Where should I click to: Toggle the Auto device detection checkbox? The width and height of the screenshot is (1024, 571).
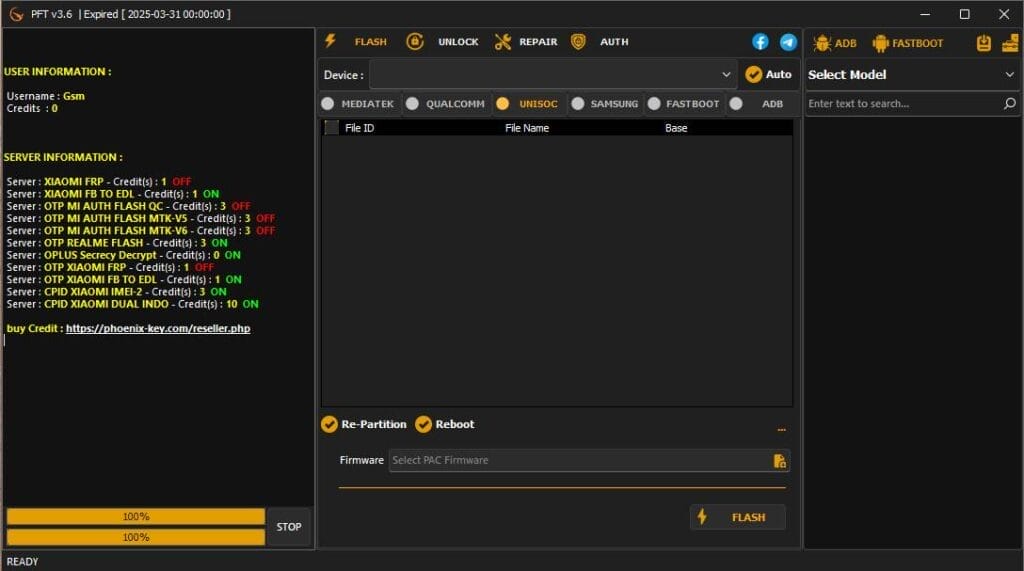coord(768,74)
